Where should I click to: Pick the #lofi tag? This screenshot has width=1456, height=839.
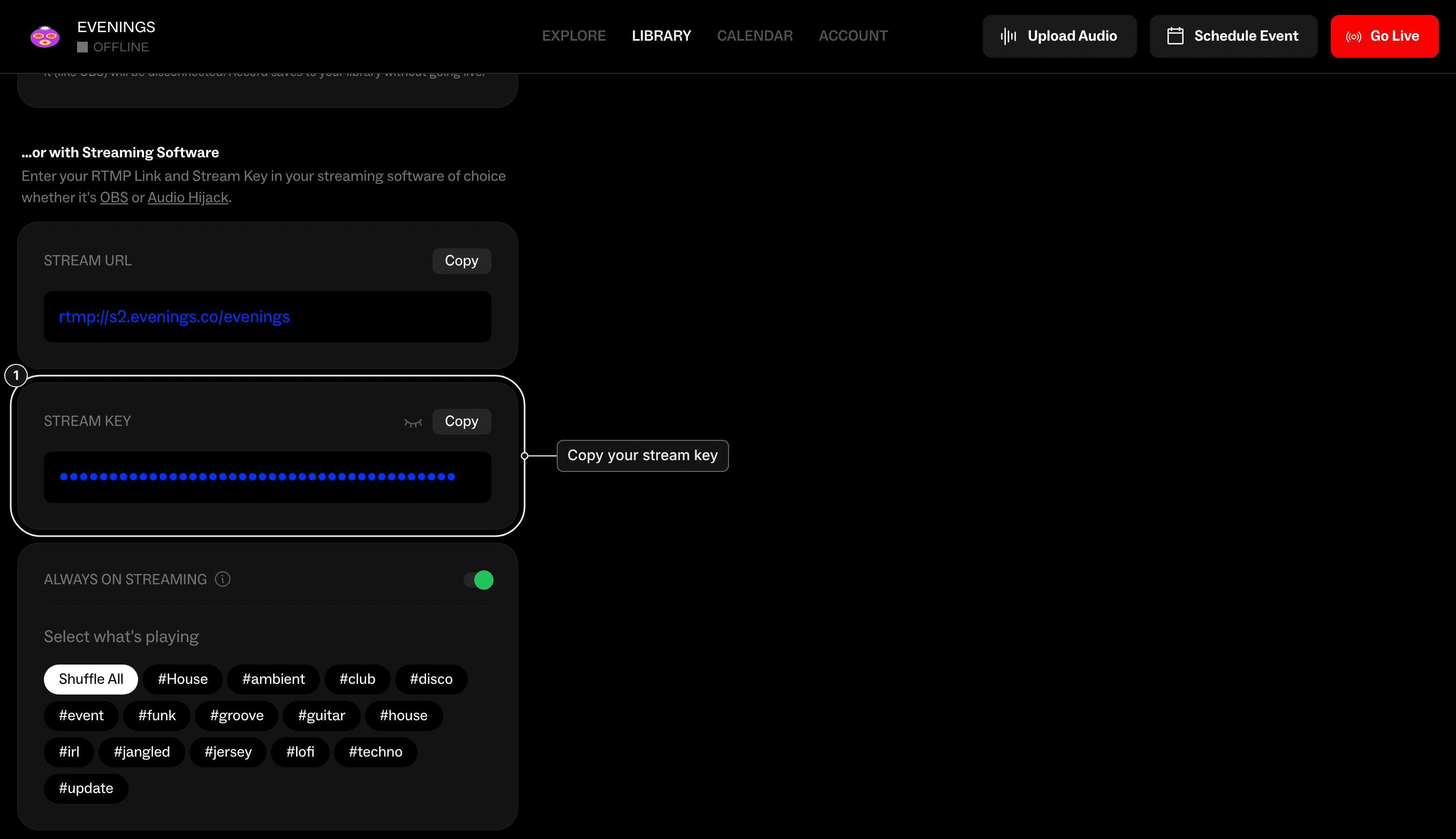tap(300, 751)
